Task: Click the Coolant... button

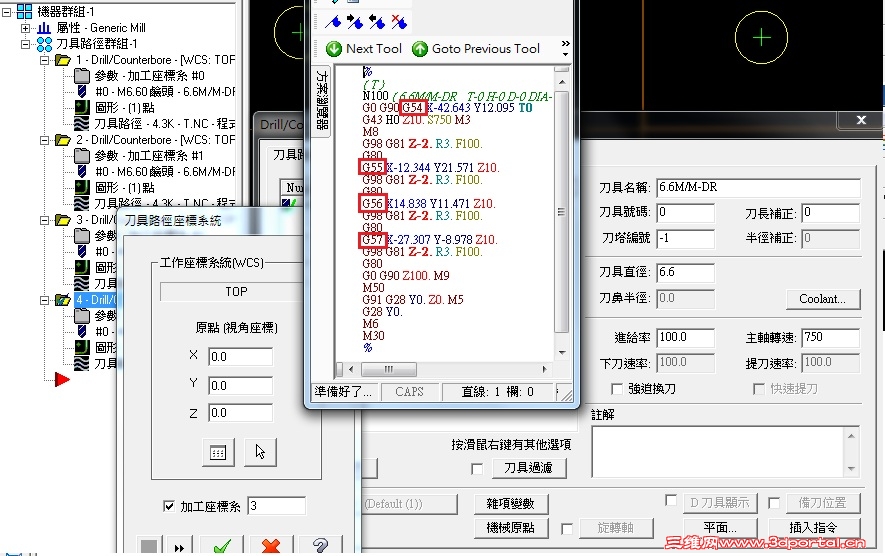Action: click(822, 299)
